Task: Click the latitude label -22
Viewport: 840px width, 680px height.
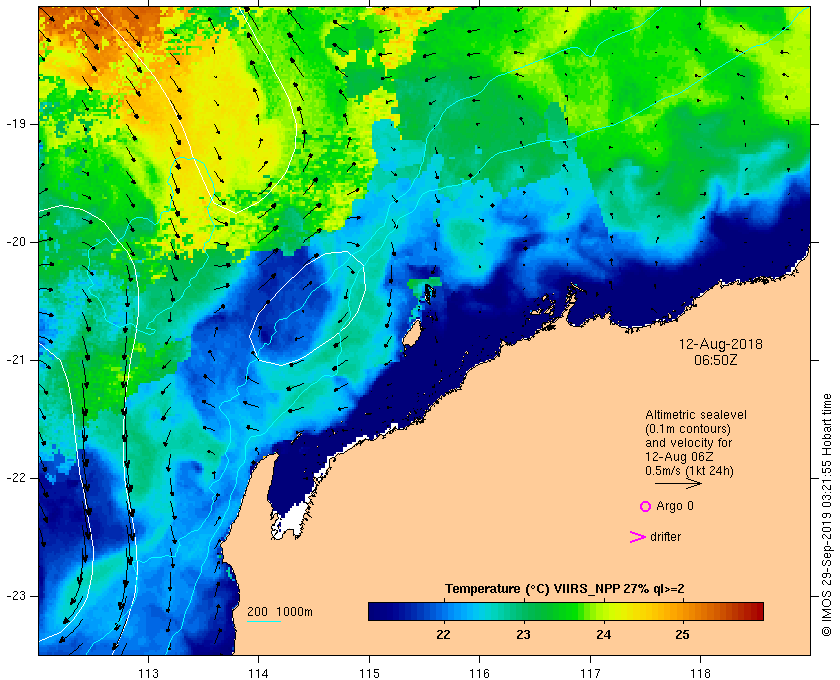Action: 16,478
